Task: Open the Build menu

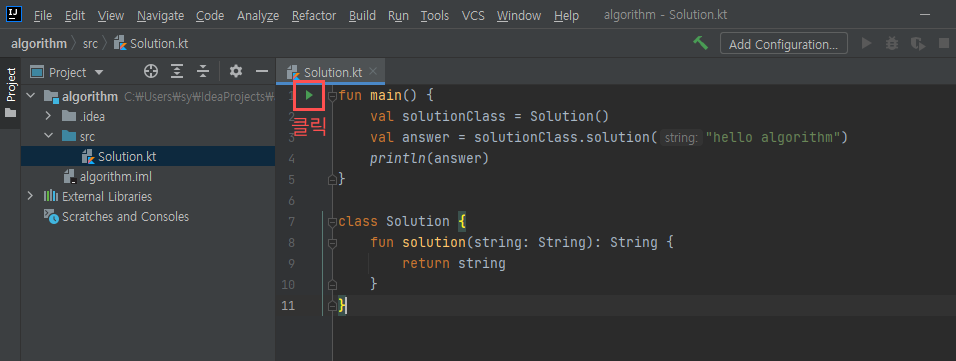Action: coord(362,15)
